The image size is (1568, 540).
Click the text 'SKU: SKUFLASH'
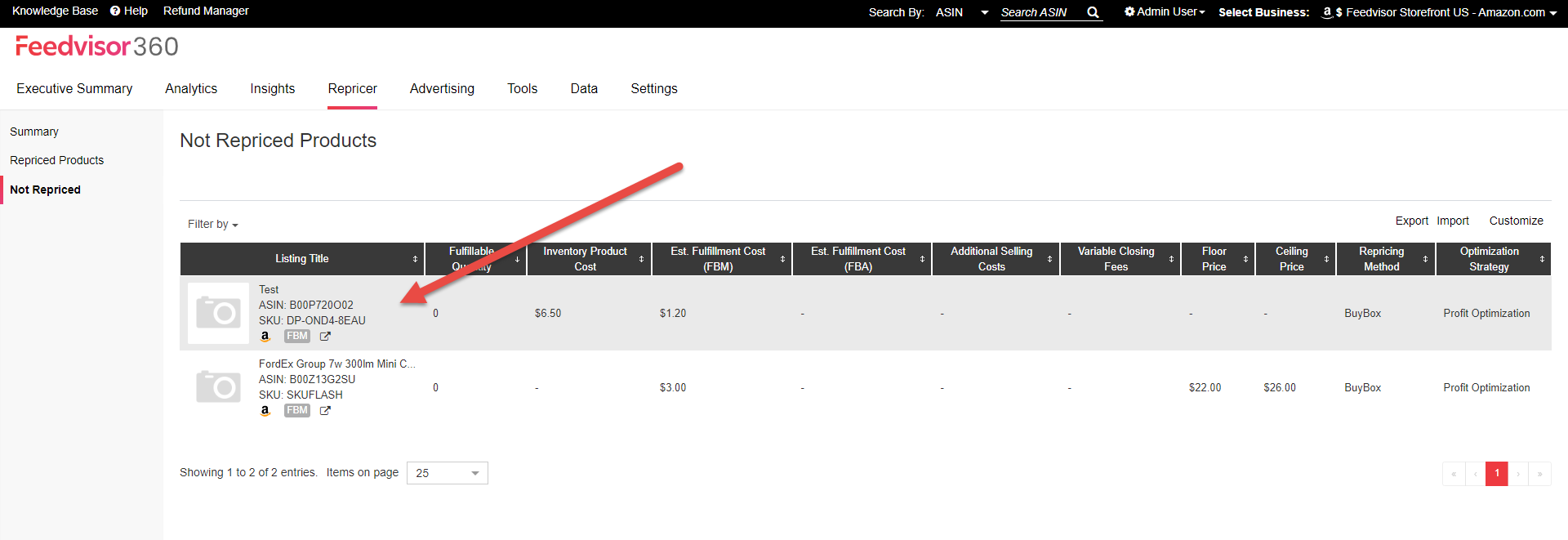[301, 395]
